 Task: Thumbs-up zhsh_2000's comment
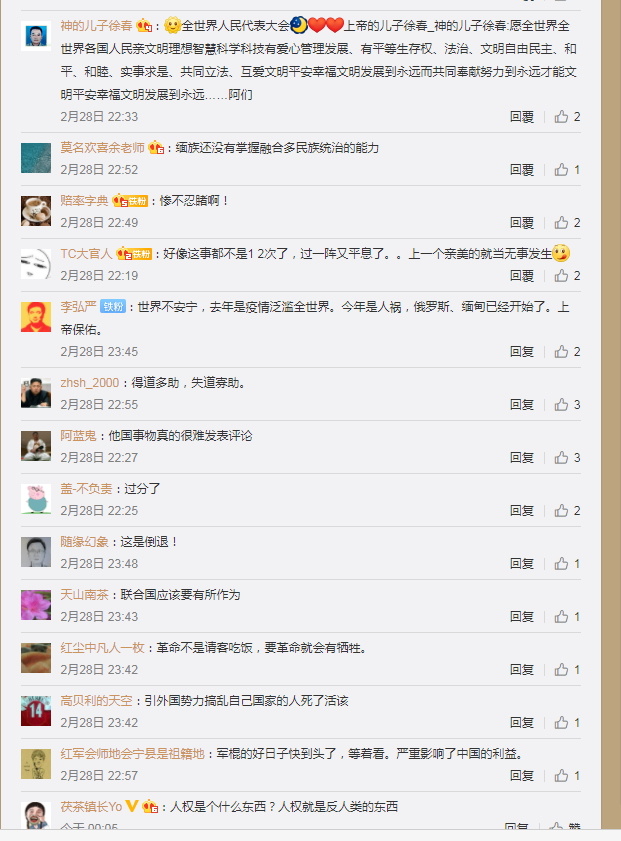tap(561, 405)
